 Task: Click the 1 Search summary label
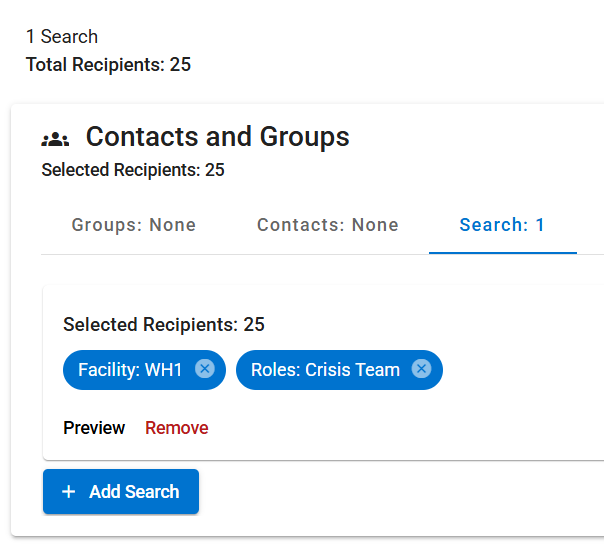[62, 37]
